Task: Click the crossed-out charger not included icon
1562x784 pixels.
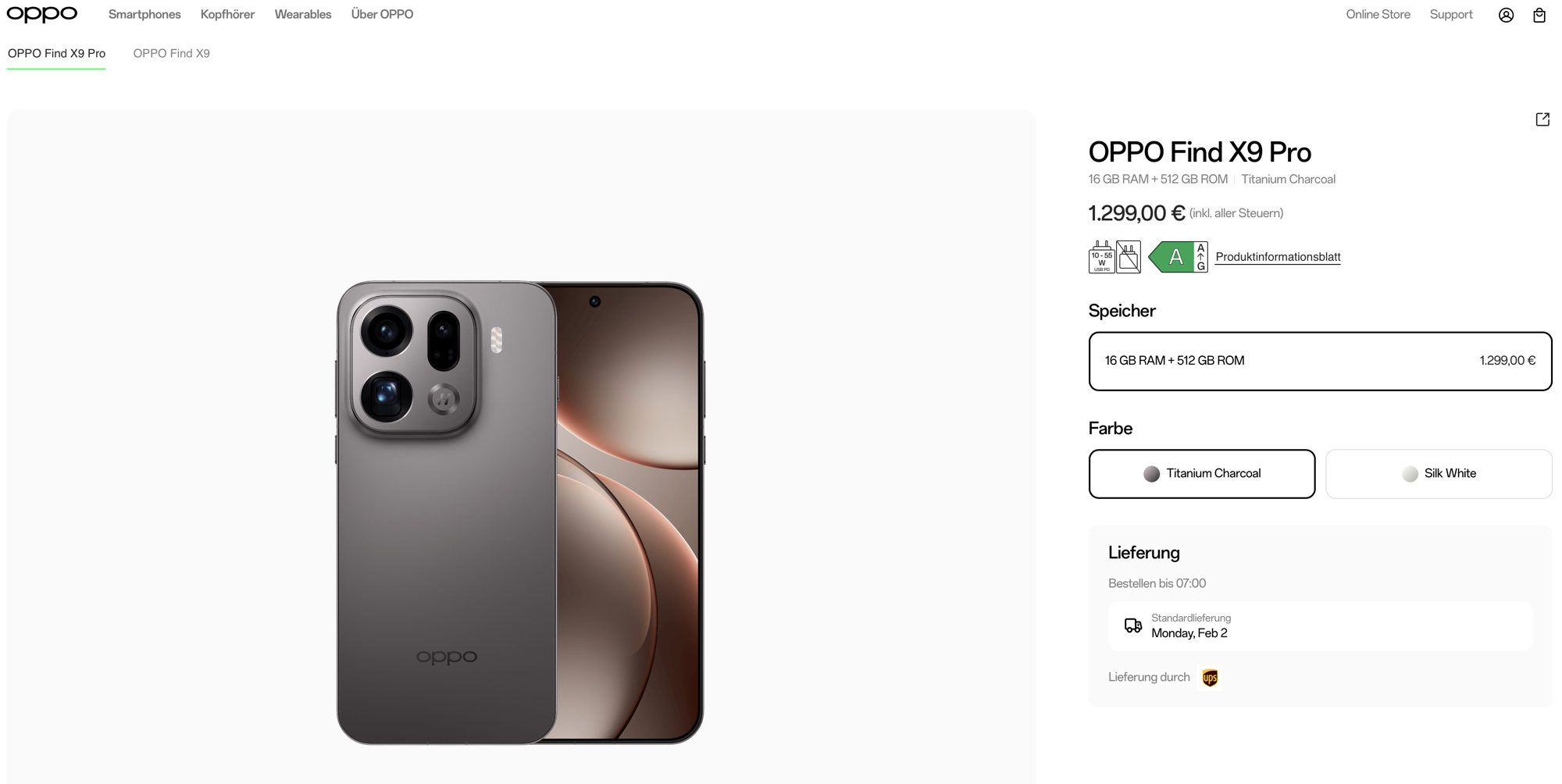Action: [1129, 257]
